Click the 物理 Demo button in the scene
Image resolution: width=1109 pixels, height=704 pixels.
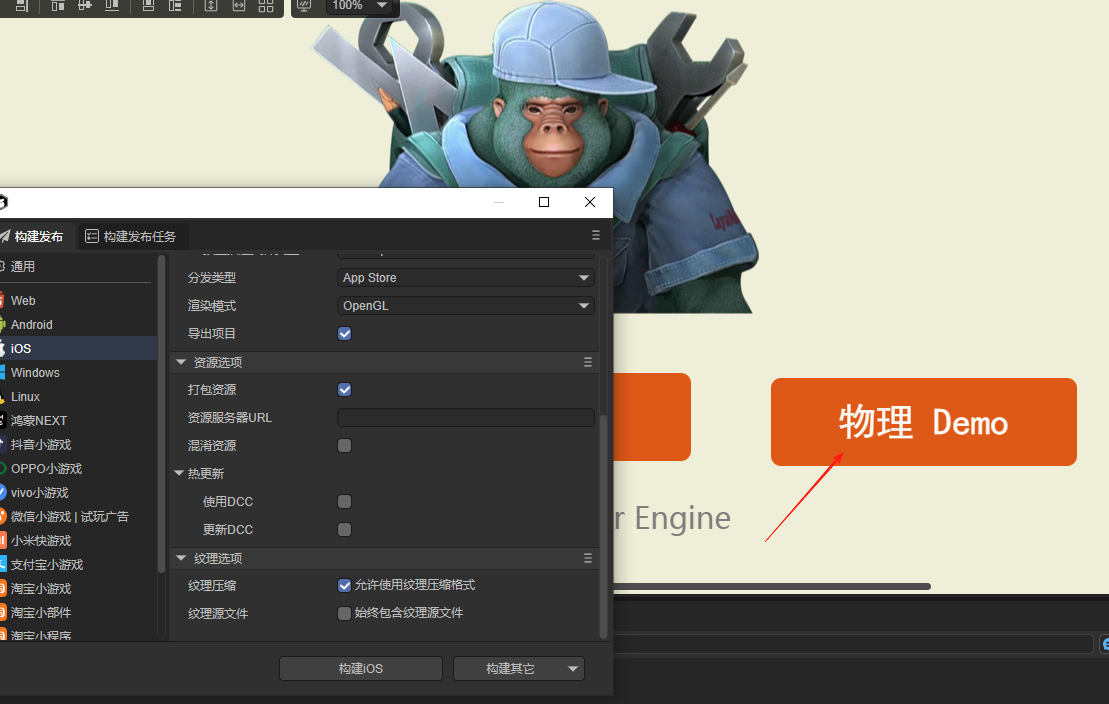924,422
